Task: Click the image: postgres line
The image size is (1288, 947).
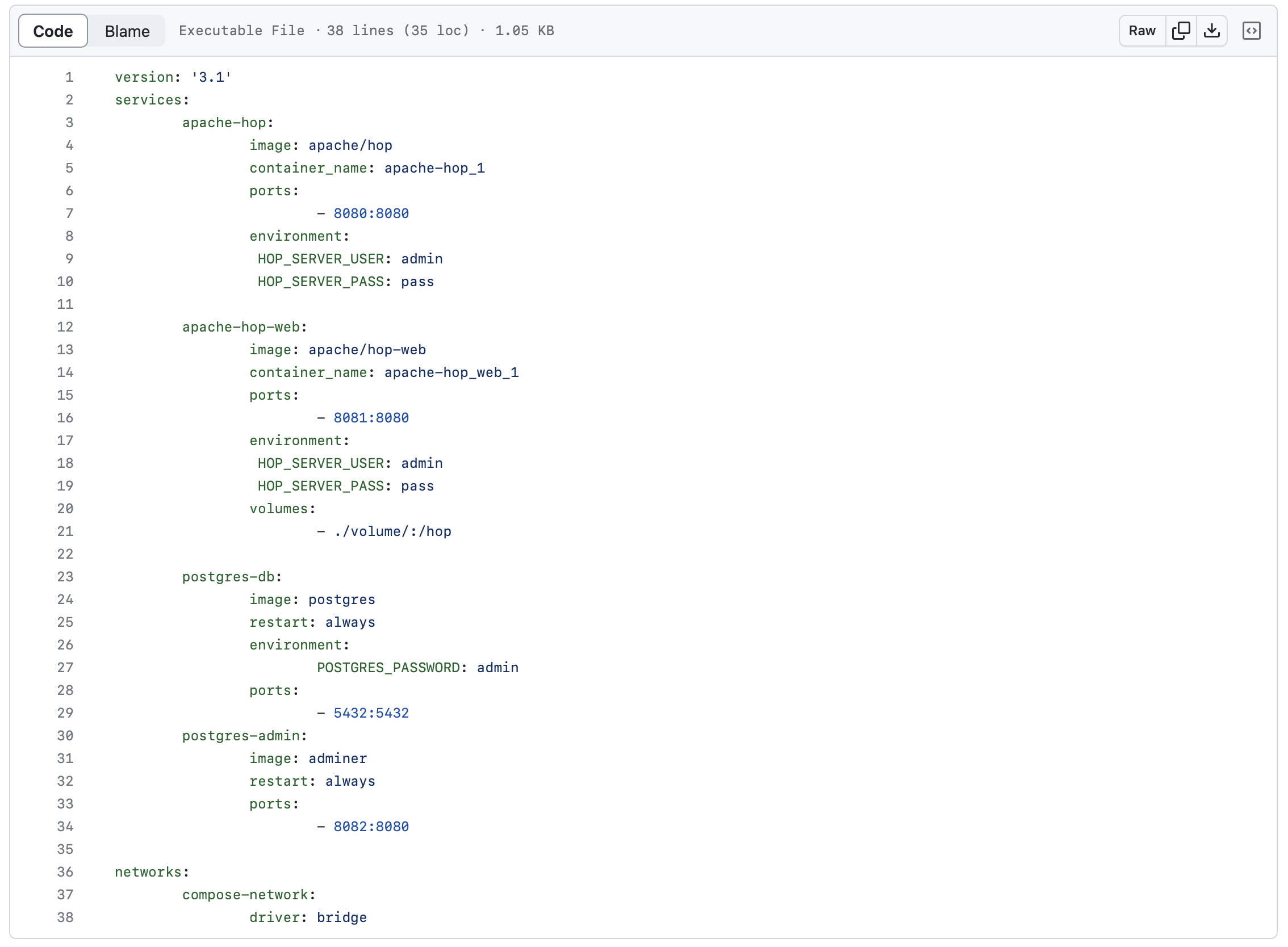Action: (312, 600)
